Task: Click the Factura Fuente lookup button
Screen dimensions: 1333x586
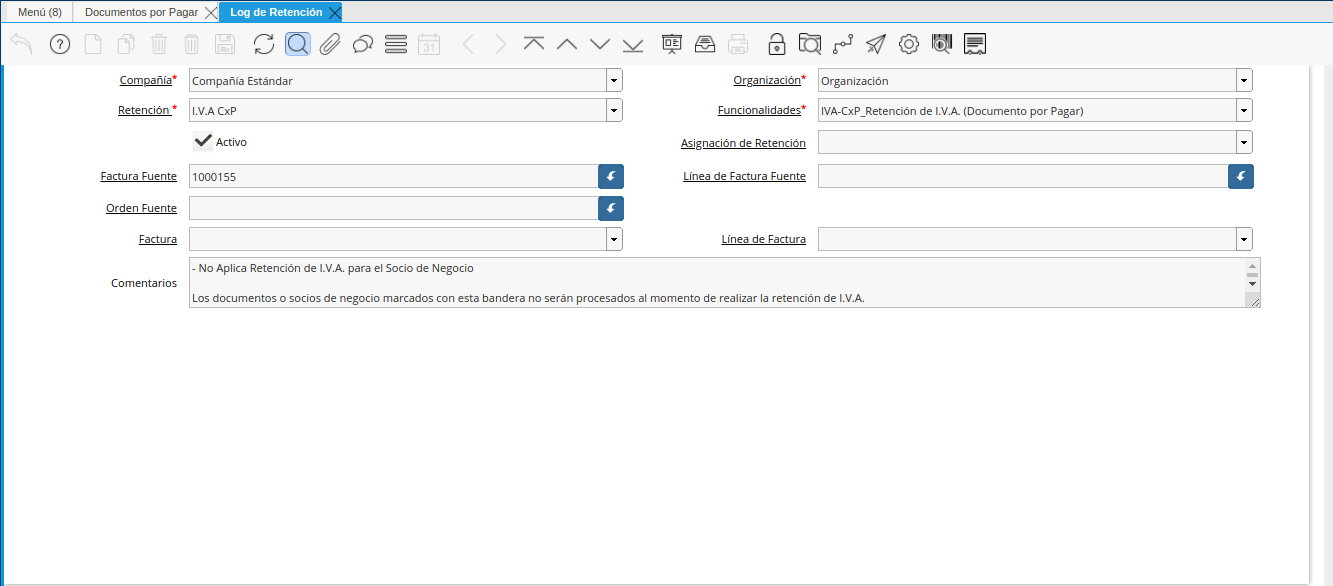Action: [611, 177]
